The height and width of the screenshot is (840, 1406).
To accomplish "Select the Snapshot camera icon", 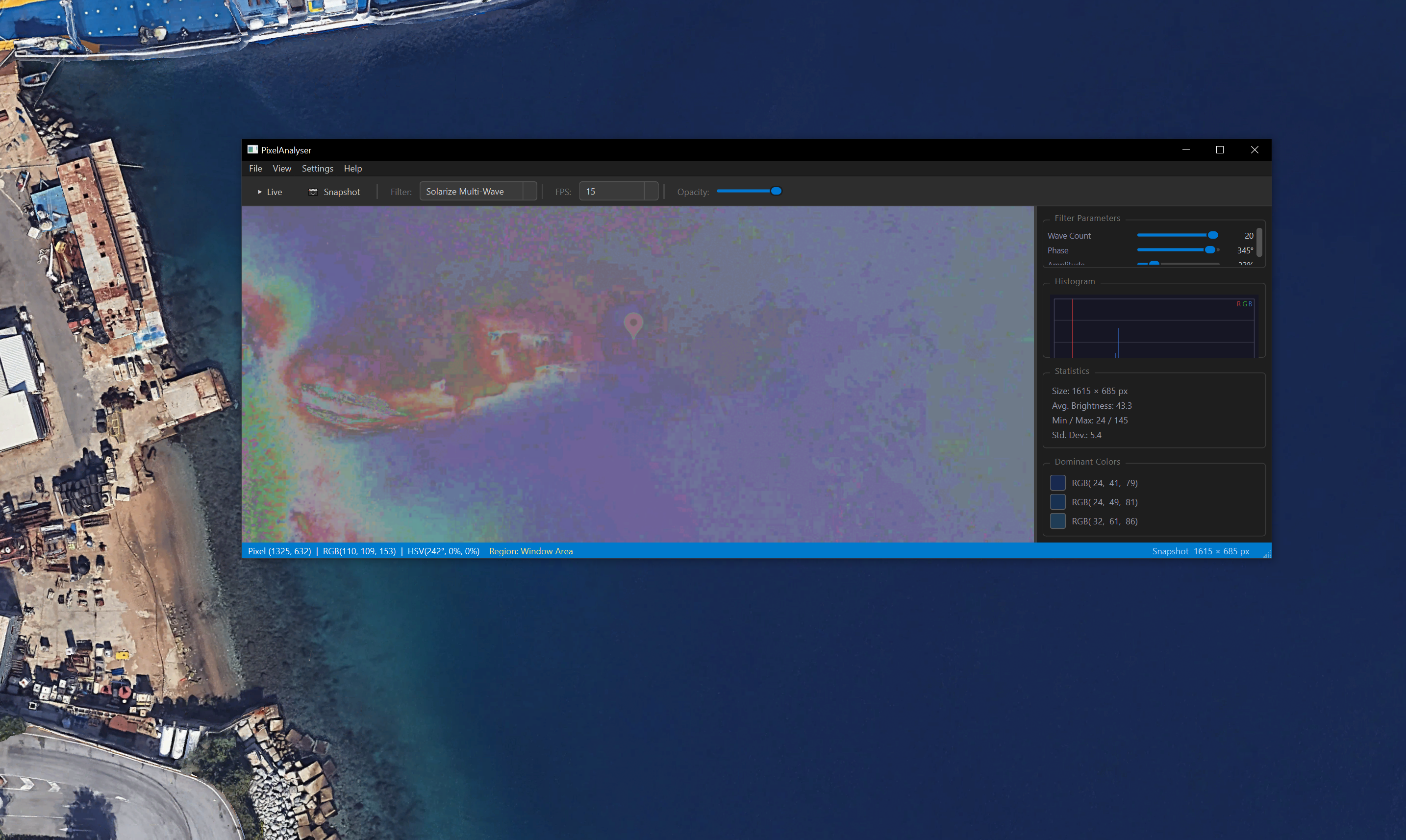I will (313, 192).
